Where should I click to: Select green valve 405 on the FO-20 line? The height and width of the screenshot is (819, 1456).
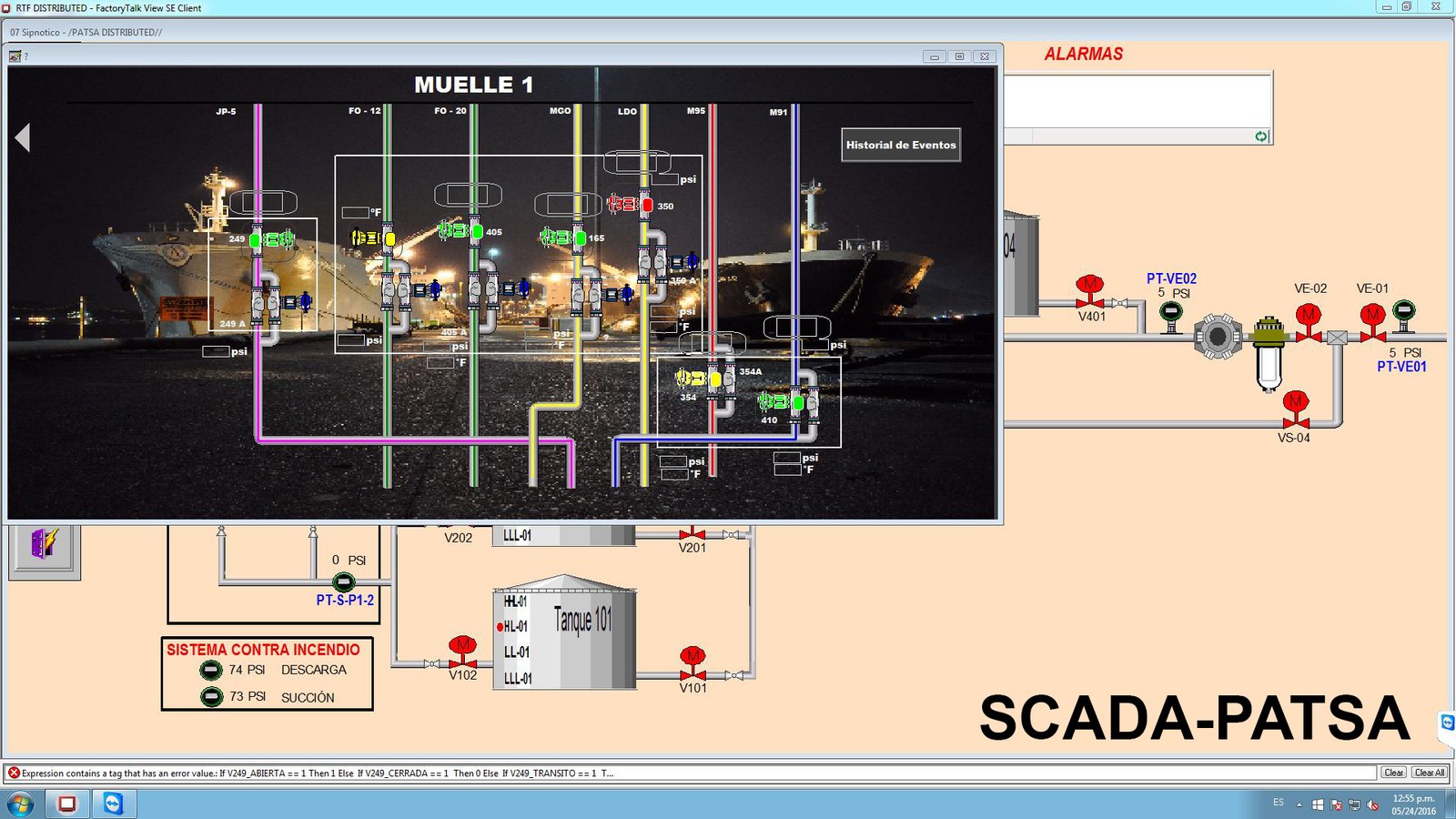pos(476,231)
